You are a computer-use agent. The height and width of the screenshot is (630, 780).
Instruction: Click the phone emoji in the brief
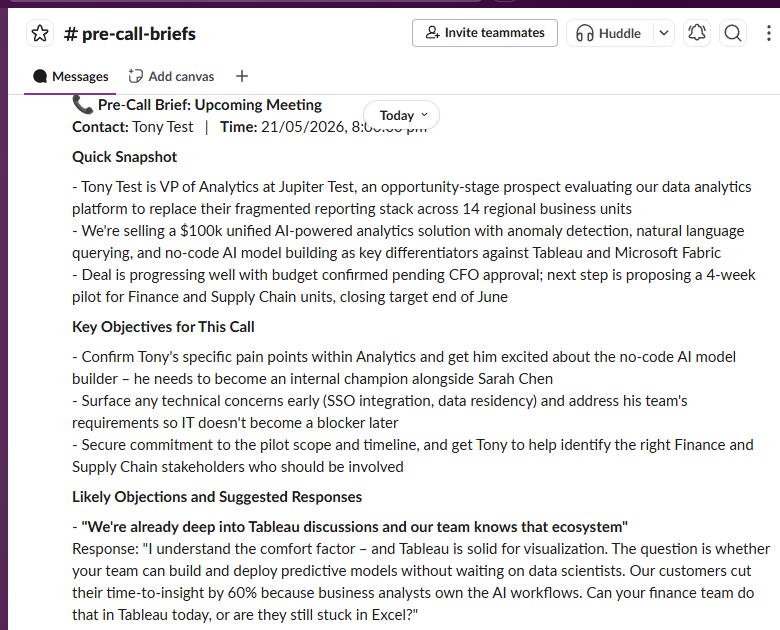click(x=83, y=105)
